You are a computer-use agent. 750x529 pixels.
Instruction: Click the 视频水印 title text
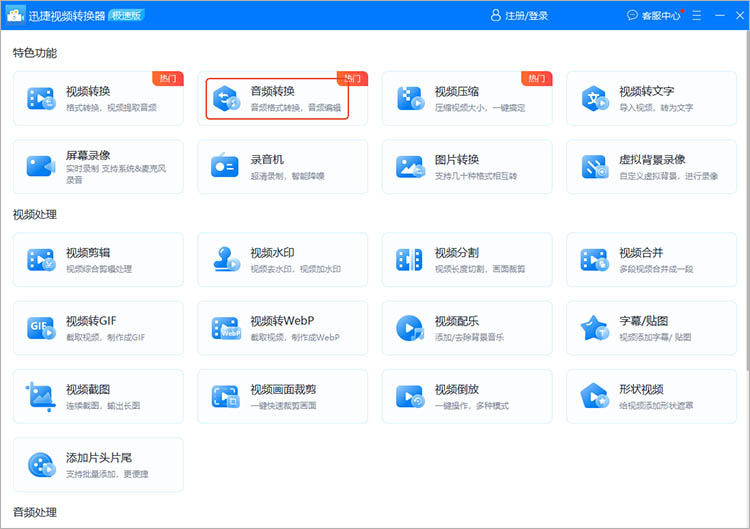pyautogui.click(x=273, y=253)
